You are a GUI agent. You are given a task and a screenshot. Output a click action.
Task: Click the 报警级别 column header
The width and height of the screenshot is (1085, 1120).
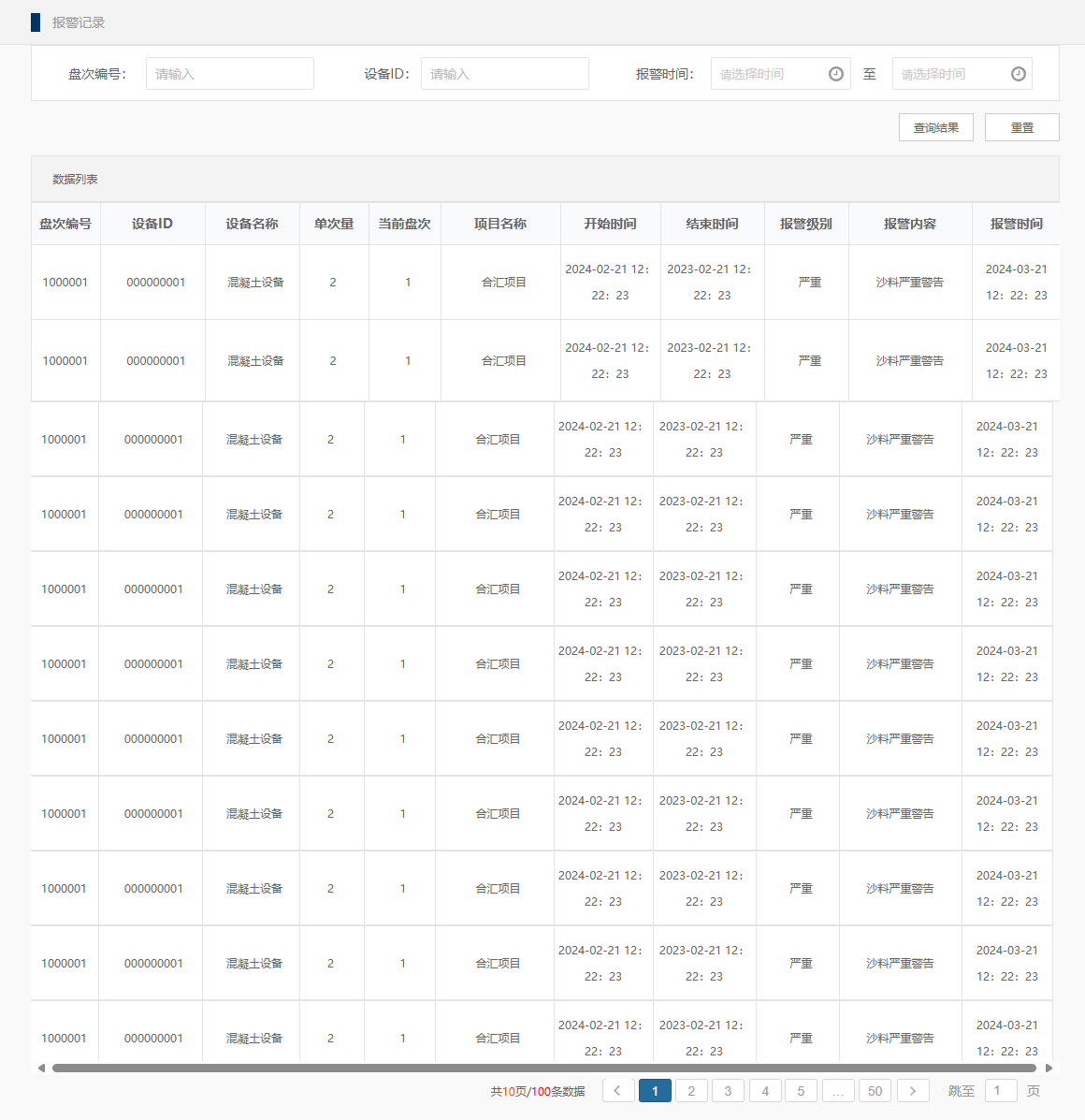805,224
